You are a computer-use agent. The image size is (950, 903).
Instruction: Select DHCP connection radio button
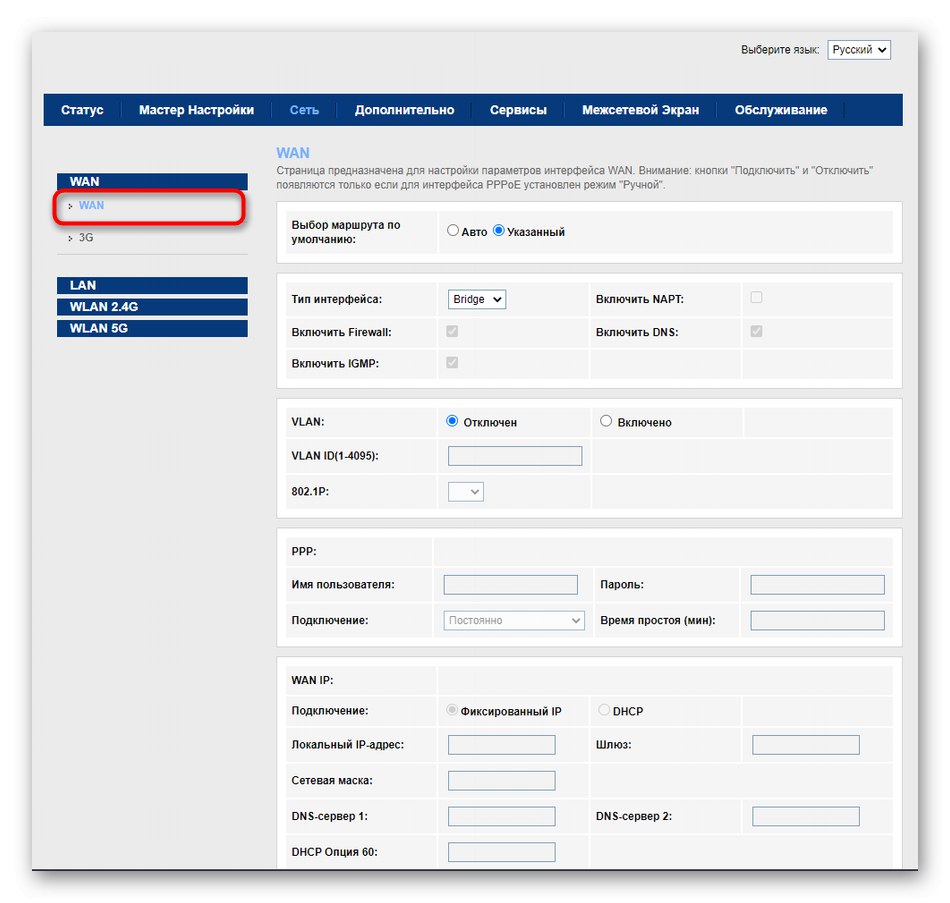point(604,710)
